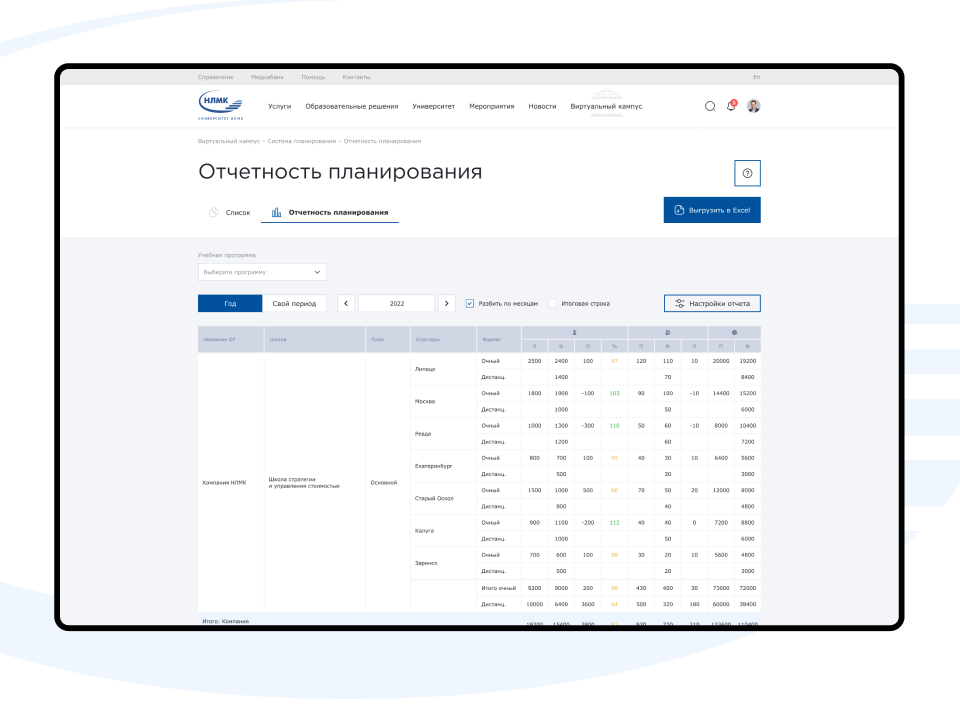Enable the 'Итоговая строка' checkbox

click(x=552, y=303)
